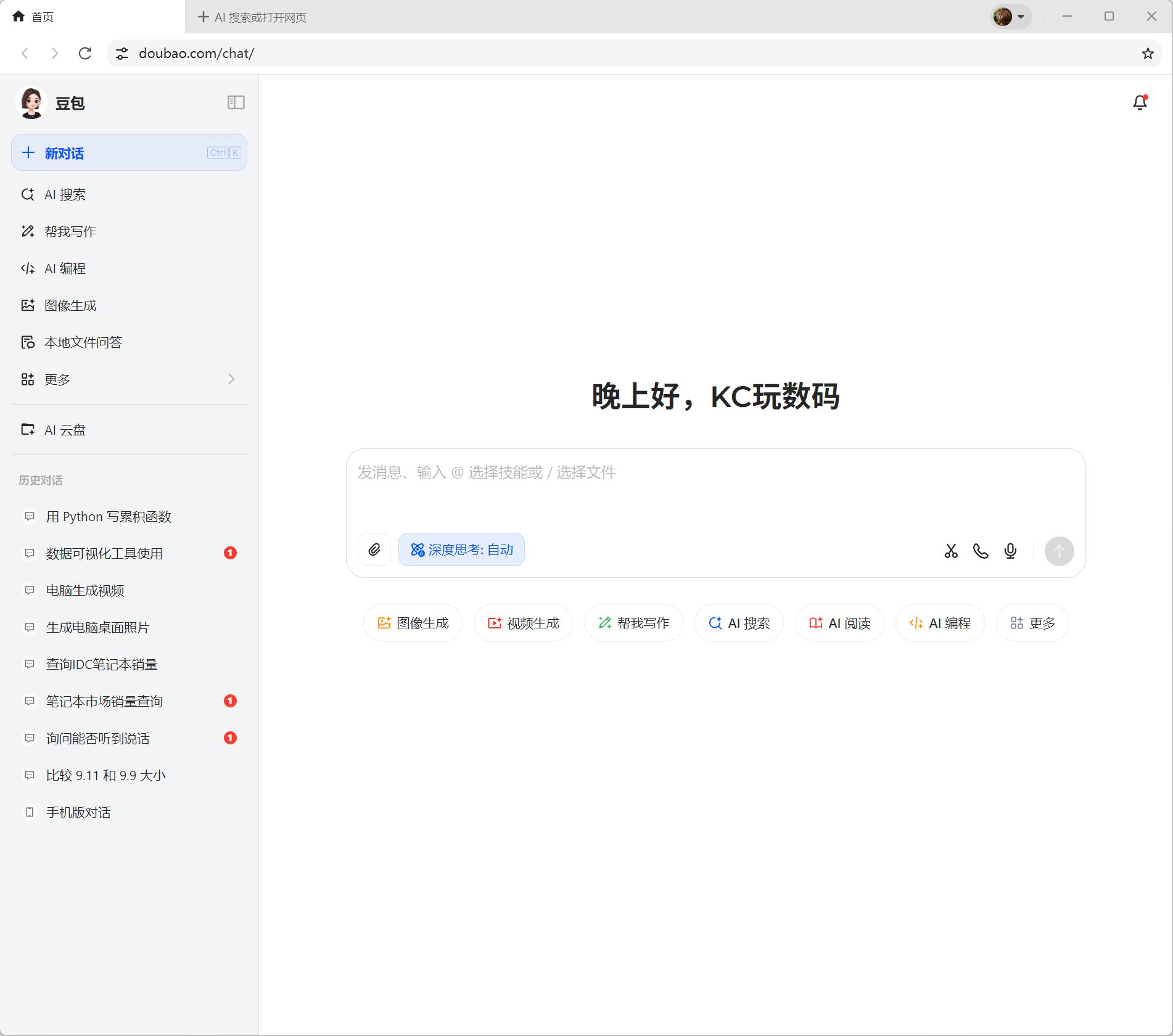Click the Doubao avatar in the sidebar
This screenshot has width=1173, height=1036.
31,103
